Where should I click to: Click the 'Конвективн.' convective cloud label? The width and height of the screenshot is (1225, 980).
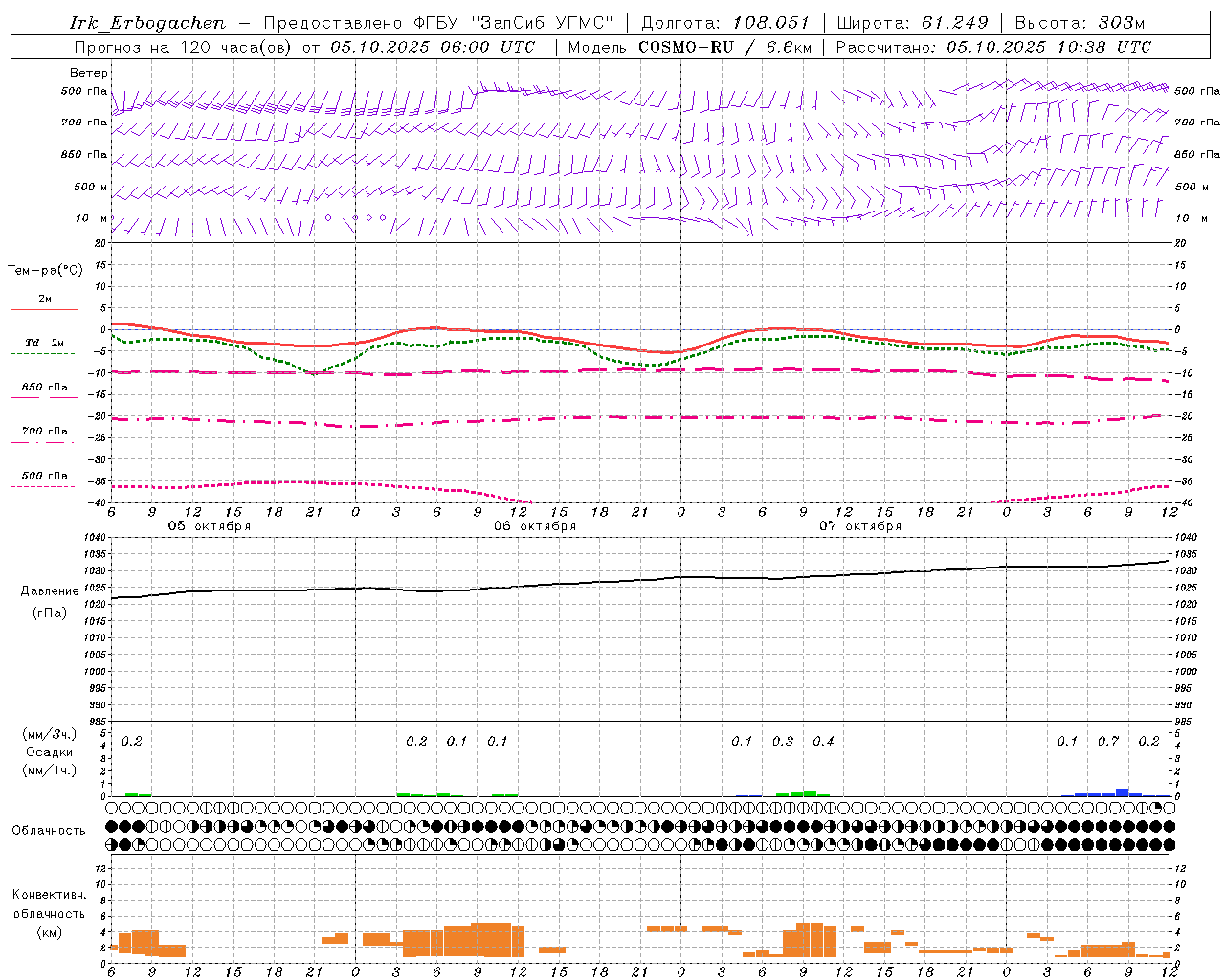coord(50,895)
